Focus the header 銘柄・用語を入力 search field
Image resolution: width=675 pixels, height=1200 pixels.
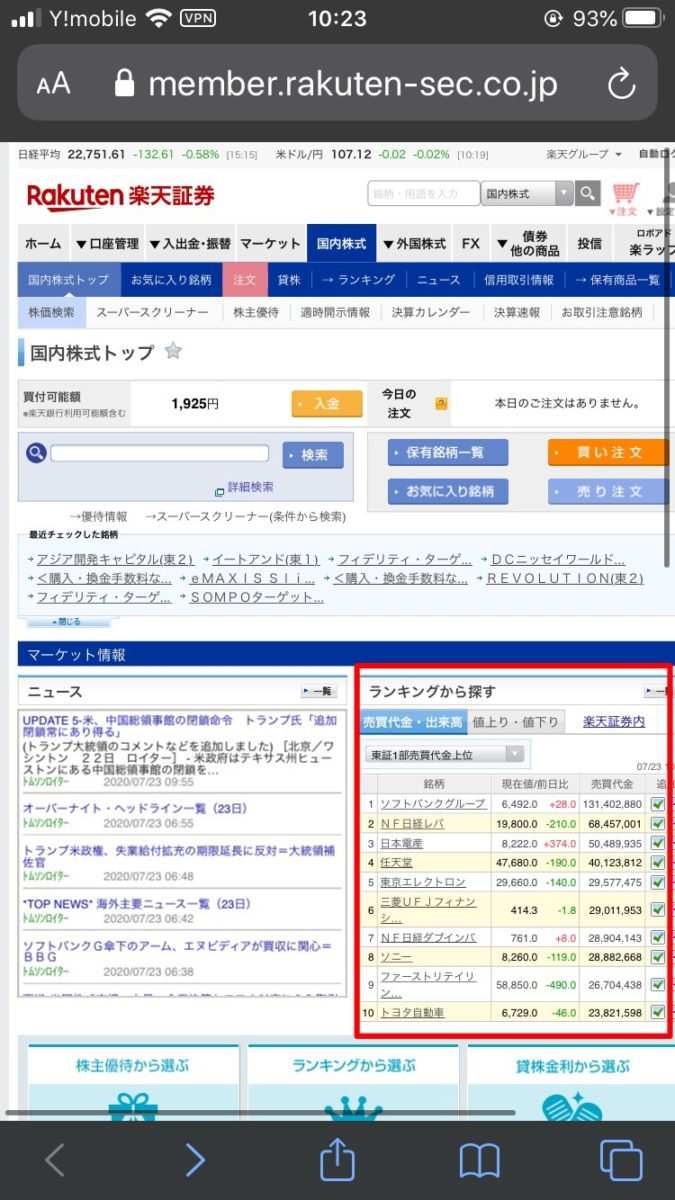pyautogui.click(x=424, y=193)
